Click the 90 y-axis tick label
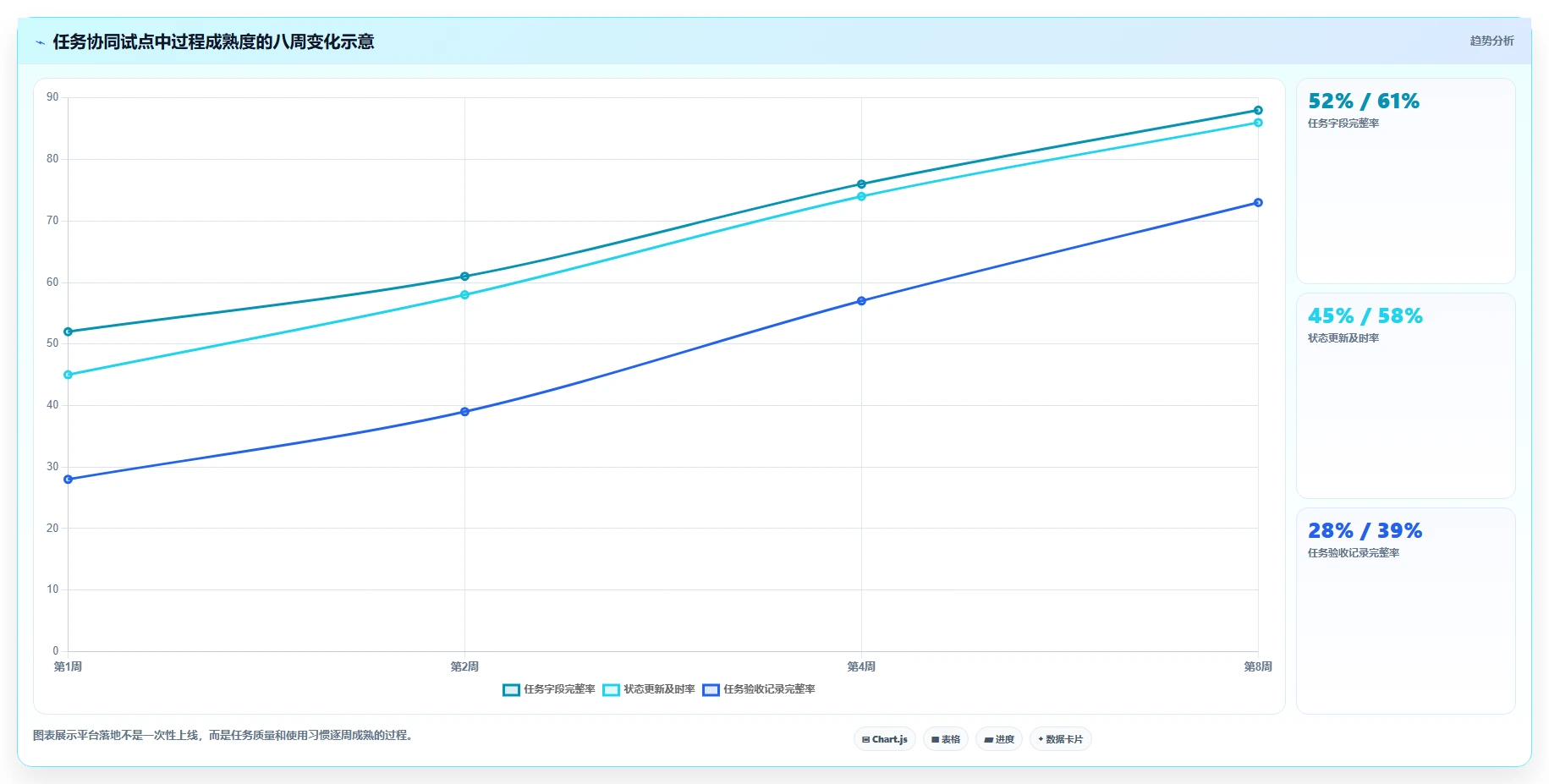Viewport: 1549px width, 784px height. (x=52, y=97)
